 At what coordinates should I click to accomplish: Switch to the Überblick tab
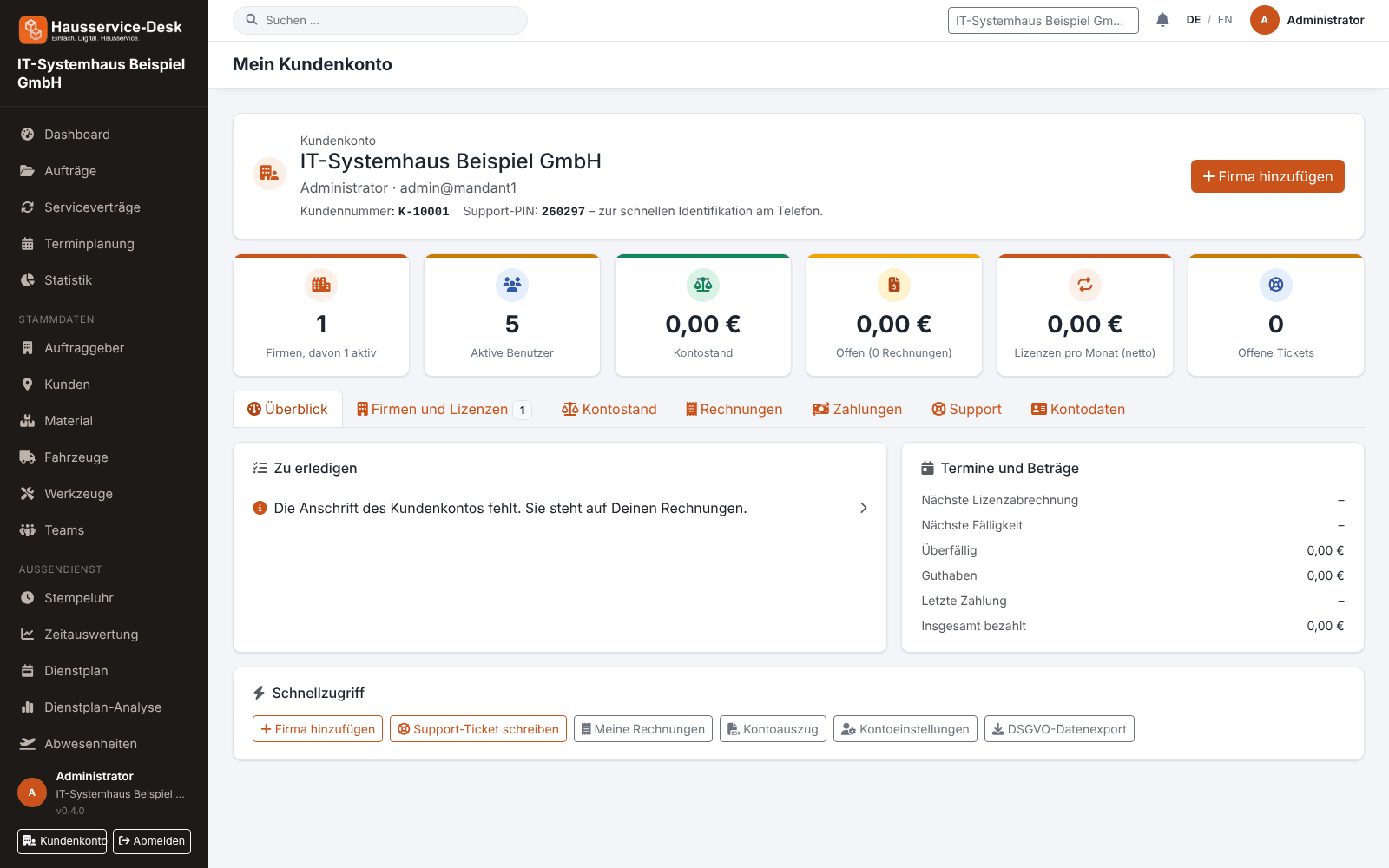(287, 409)
